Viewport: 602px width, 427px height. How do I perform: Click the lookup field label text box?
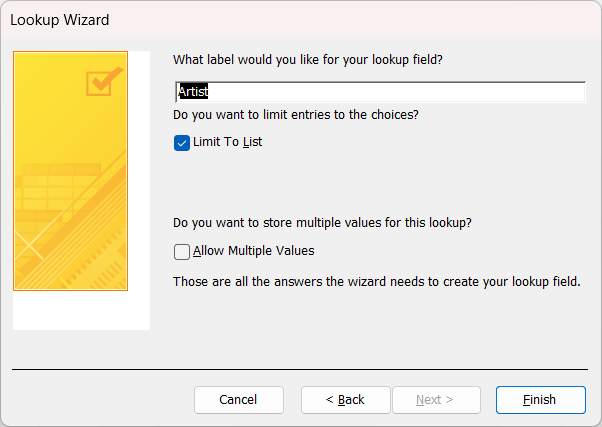[x=380, y=92]
